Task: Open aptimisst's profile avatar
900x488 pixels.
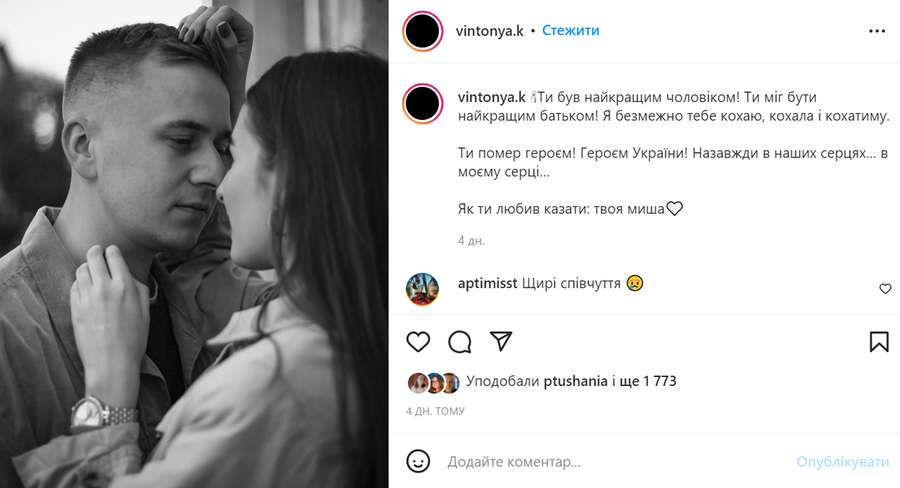Action: coord(422,289)
